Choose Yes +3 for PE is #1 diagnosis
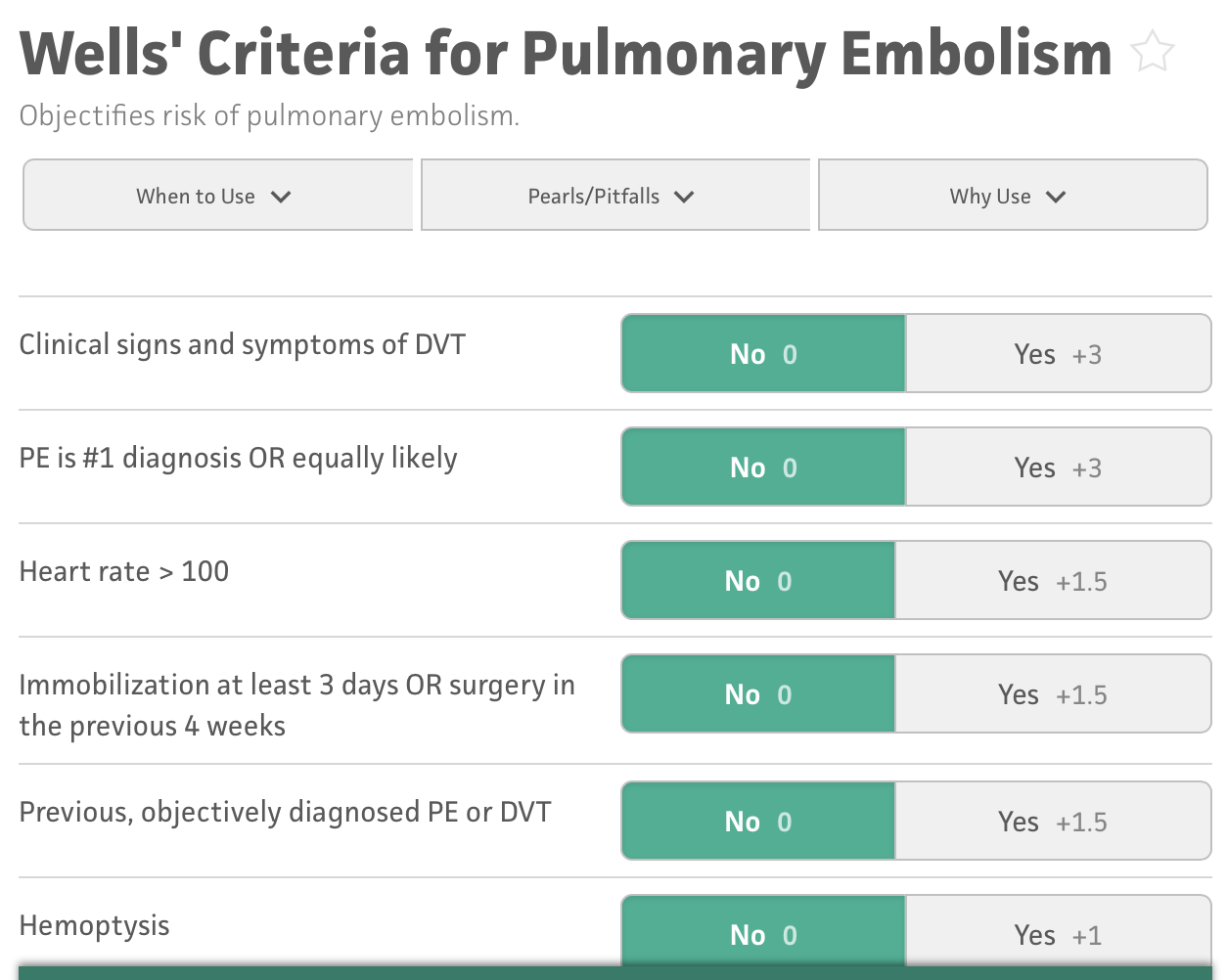Viewport: 1227px width, 980px height. pyautogui.click(x=1058, y=468)
